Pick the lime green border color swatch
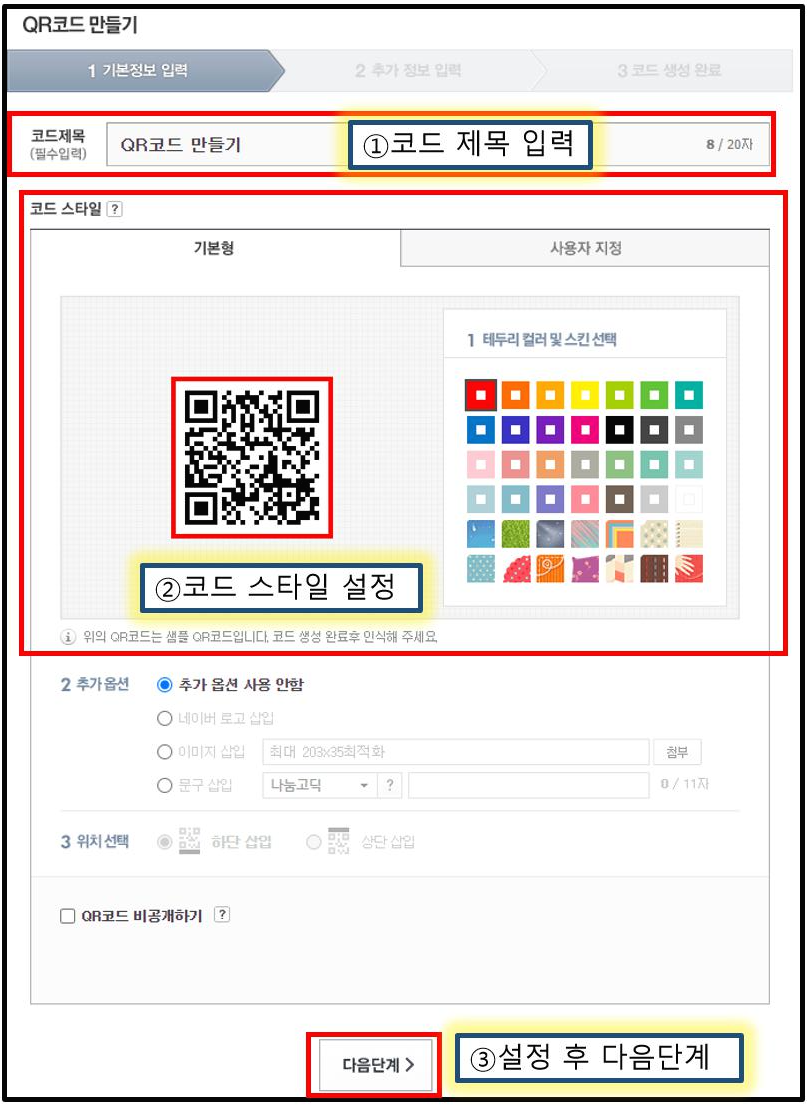Viewport: 807px width, 1106px height. click(x=619, y=395)
